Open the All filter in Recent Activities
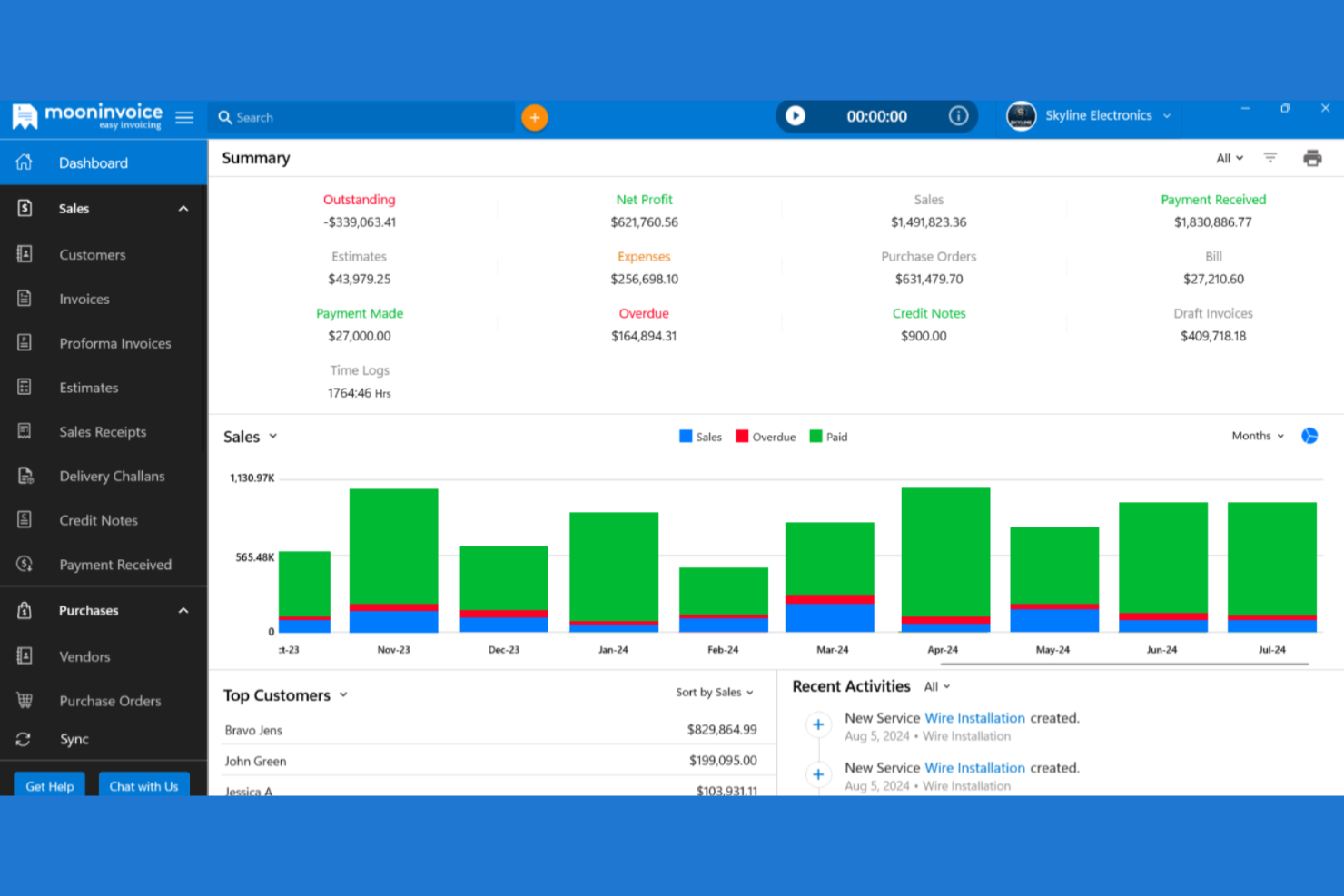Image resolution: width=1344 pixels, height=896 pixels. 936,686
